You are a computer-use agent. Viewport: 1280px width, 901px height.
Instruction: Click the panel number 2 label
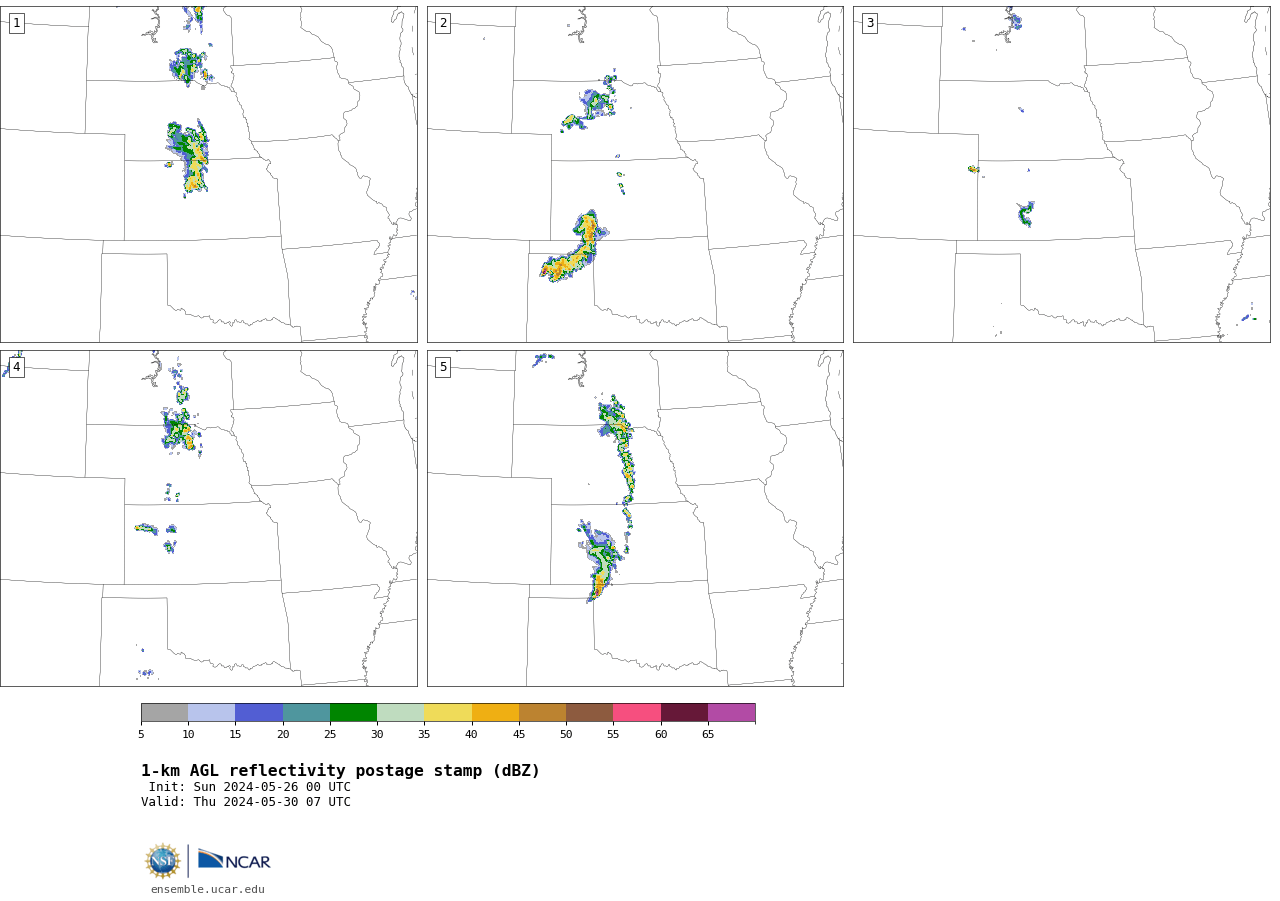pos(443,23)
